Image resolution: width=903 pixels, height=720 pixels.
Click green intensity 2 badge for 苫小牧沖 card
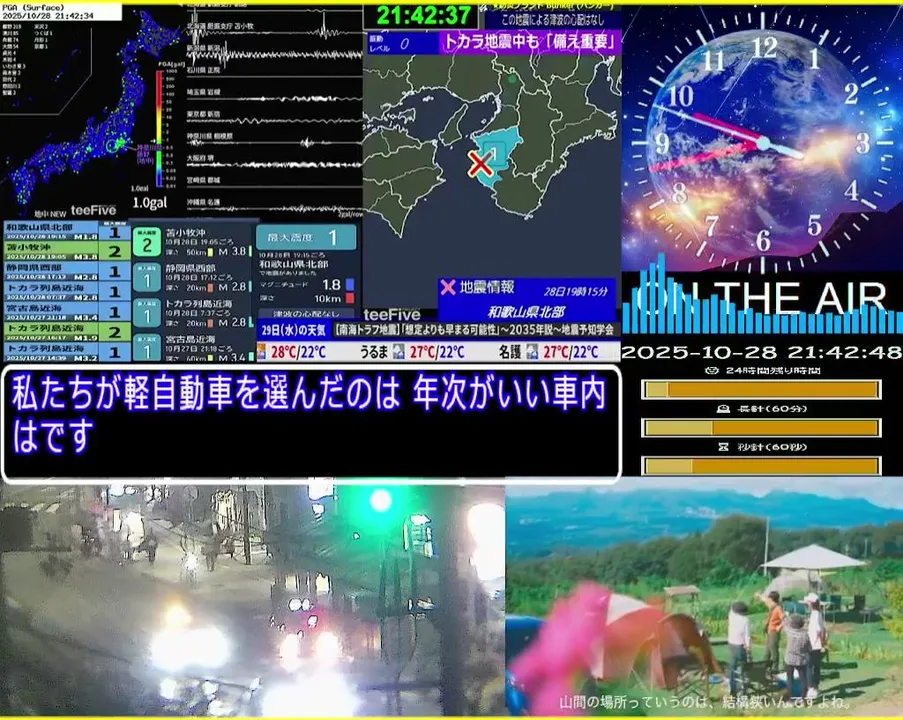tap(147, 242)
